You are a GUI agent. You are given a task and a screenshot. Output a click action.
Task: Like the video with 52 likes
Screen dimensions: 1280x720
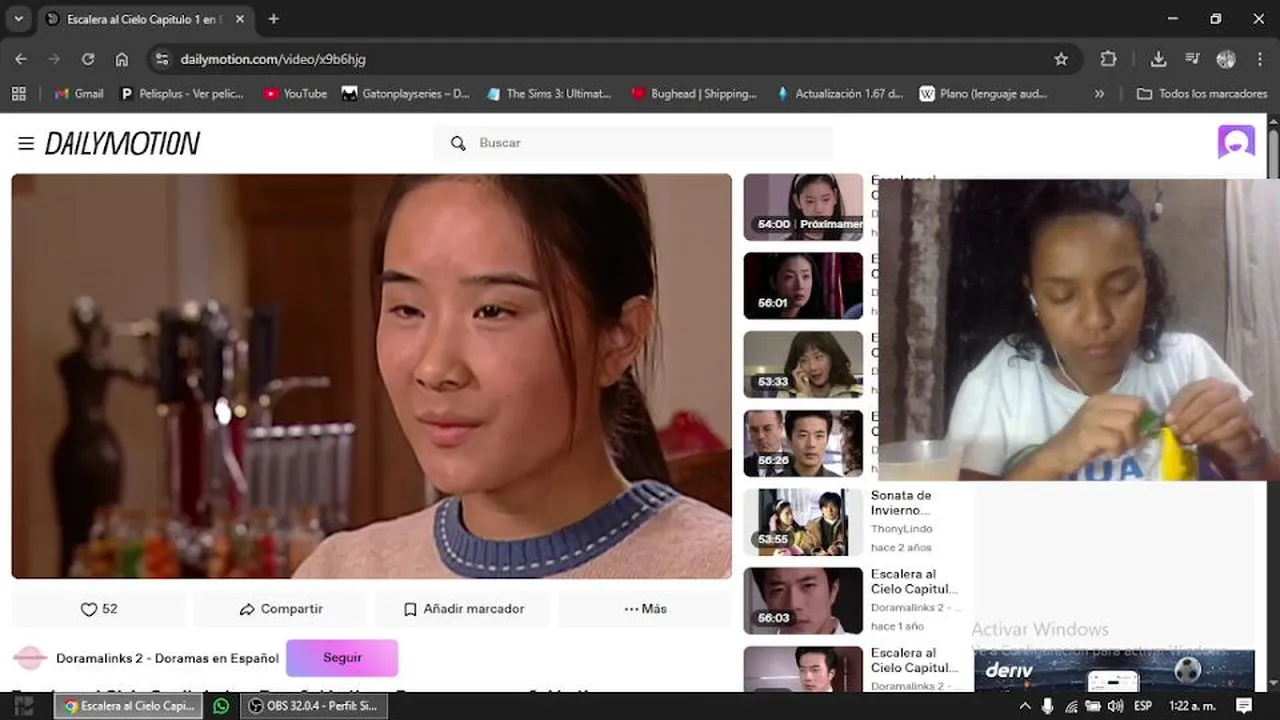tap(98, 609)
